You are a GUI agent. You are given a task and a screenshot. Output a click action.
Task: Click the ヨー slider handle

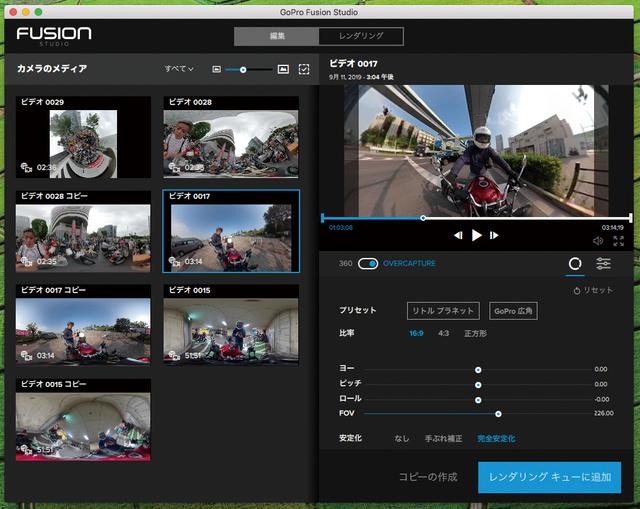478,370
